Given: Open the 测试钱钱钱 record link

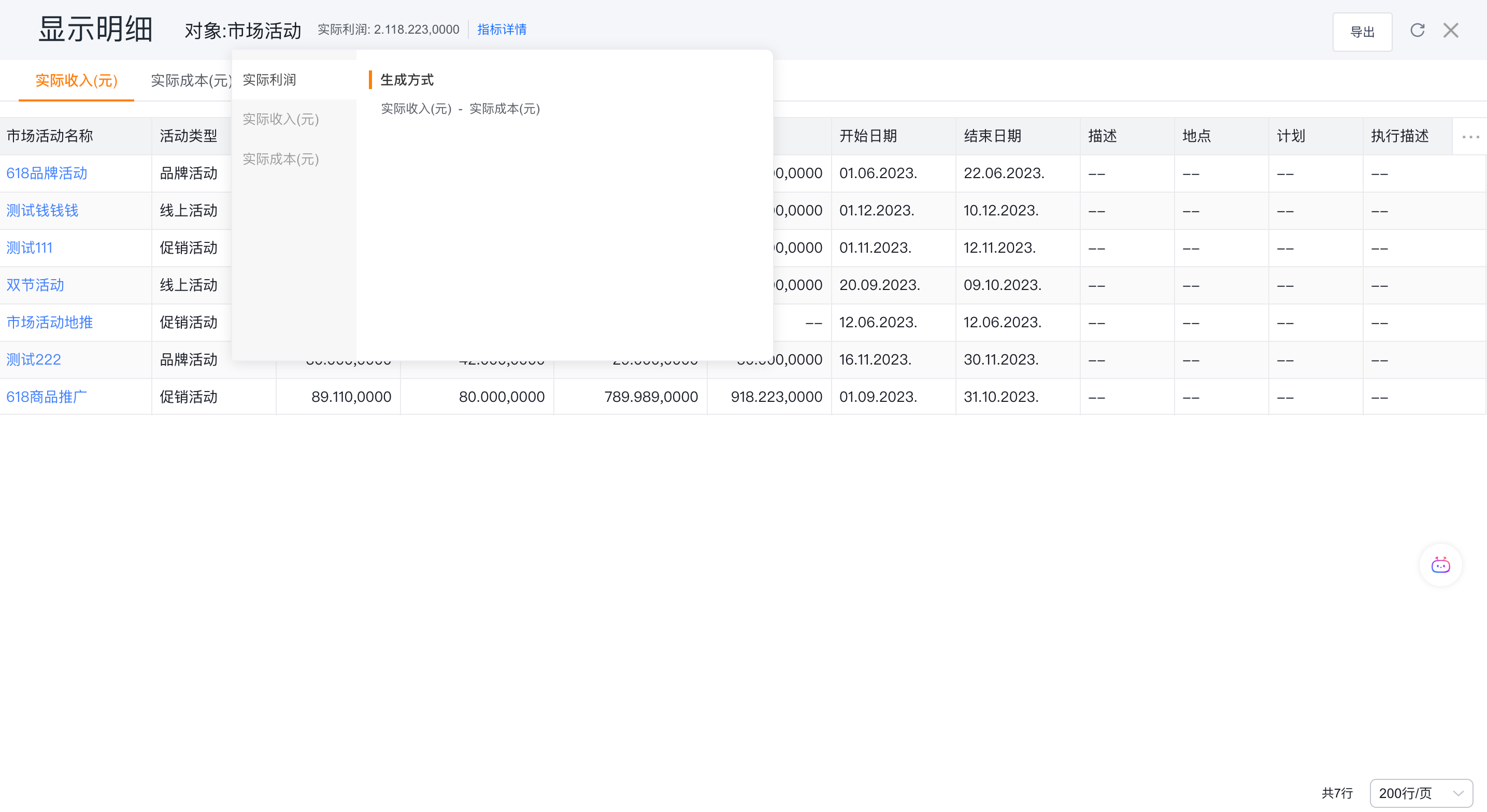Looking at the screenshot, I should coord(42,211).
